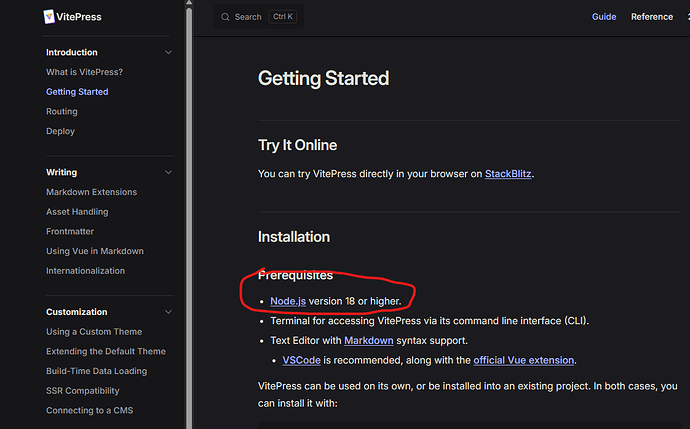Click the Getting Started main heading
The image size is (690, 429).
coord(323,79)
